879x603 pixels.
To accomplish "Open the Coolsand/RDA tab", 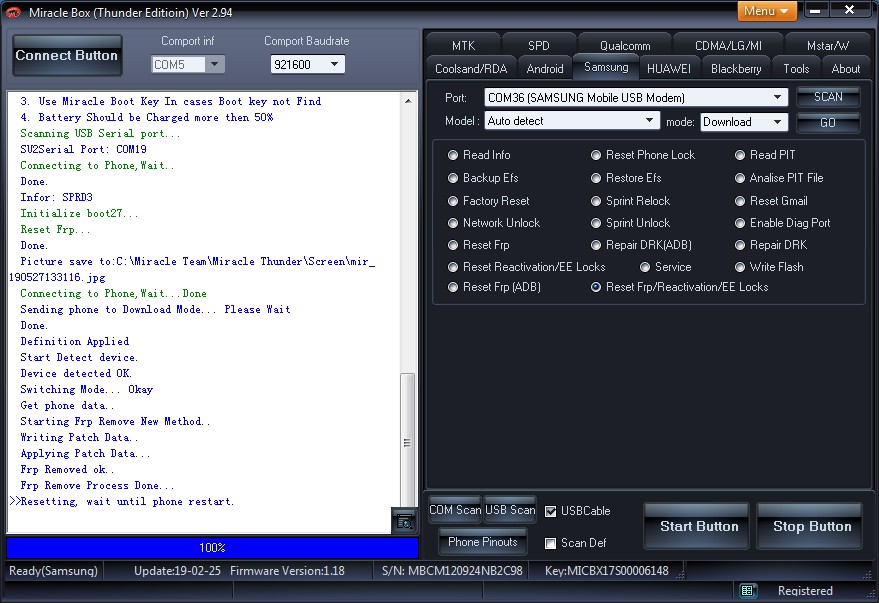I will 471,68.
